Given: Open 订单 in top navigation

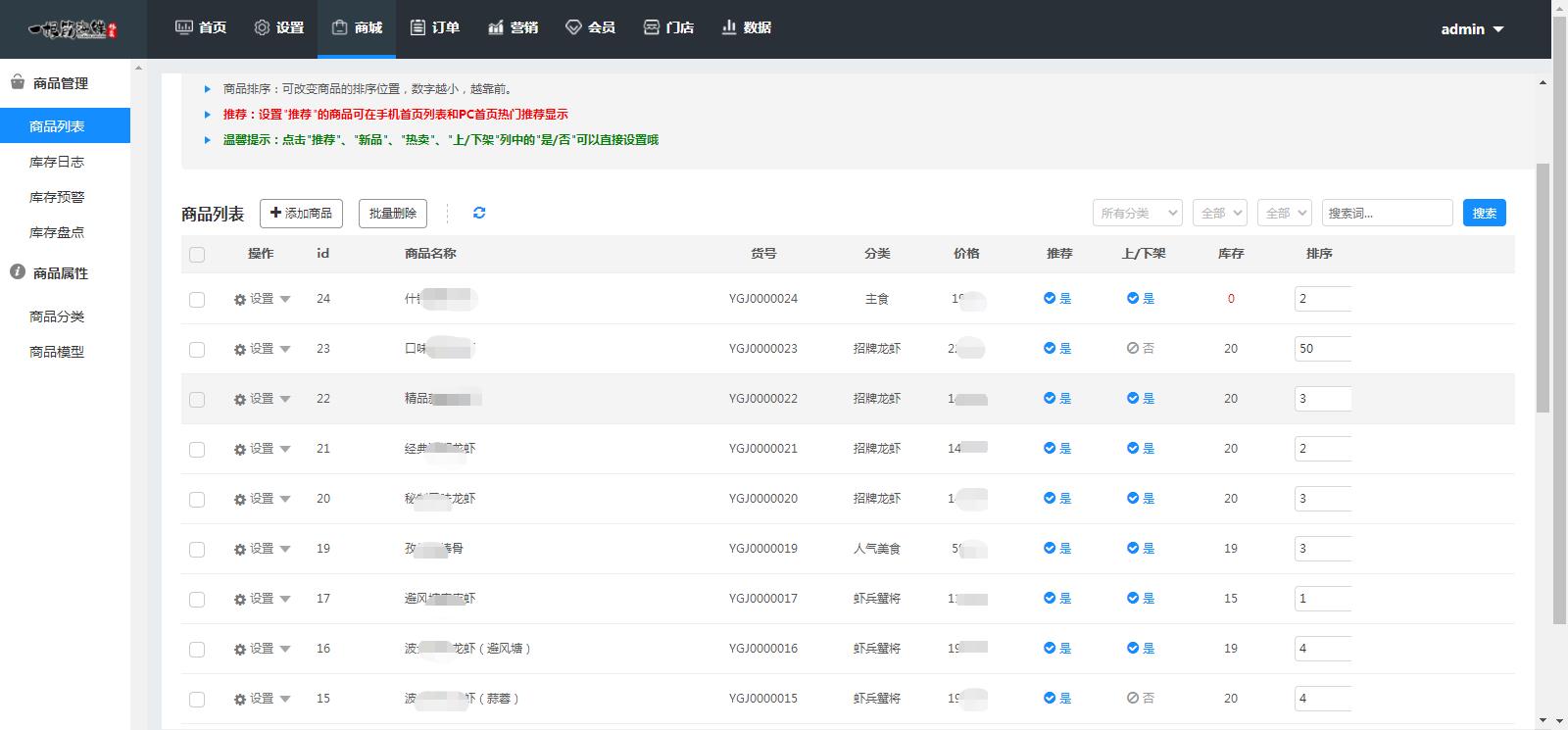Looking at the screenshot, I should point(434,27).
